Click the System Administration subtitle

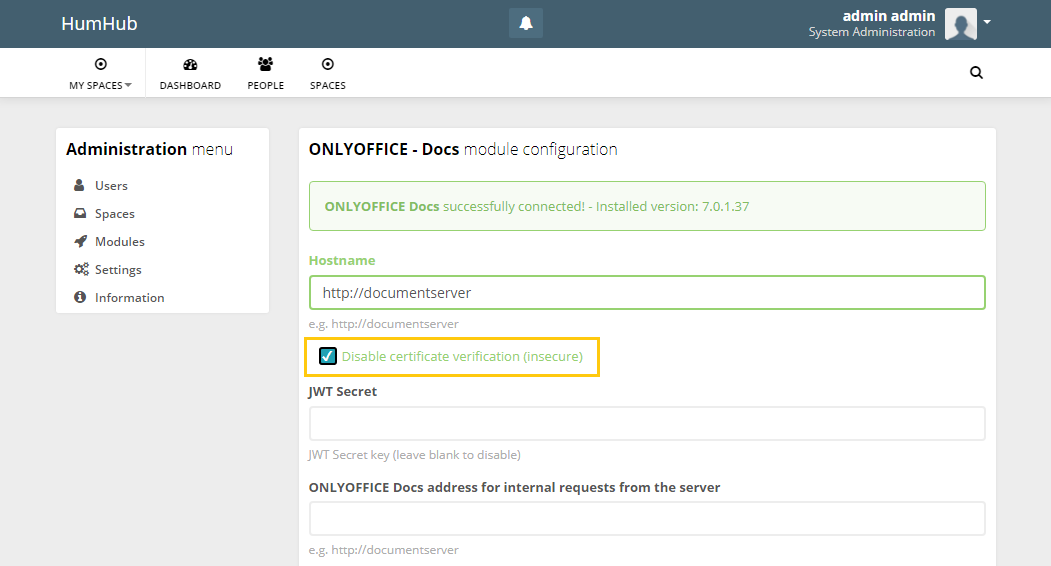click(x=871, y=32)
